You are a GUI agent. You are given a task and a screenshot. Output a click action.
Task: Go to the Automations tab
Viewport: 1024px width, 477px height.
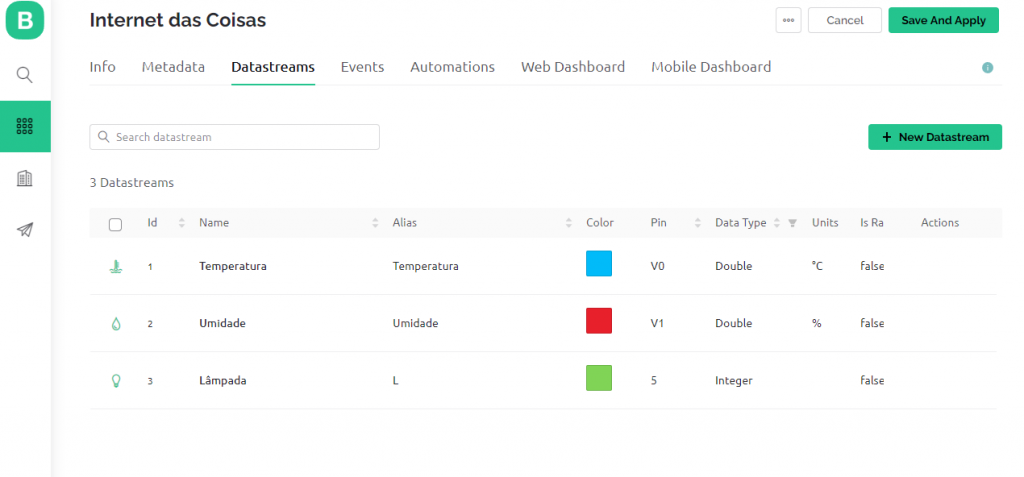tap(453, 67)
